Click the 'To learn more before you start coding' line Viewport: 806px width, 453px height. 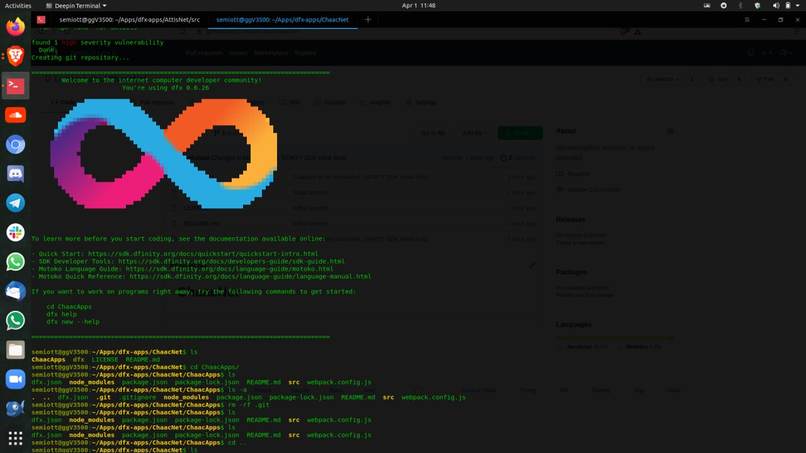178,239
